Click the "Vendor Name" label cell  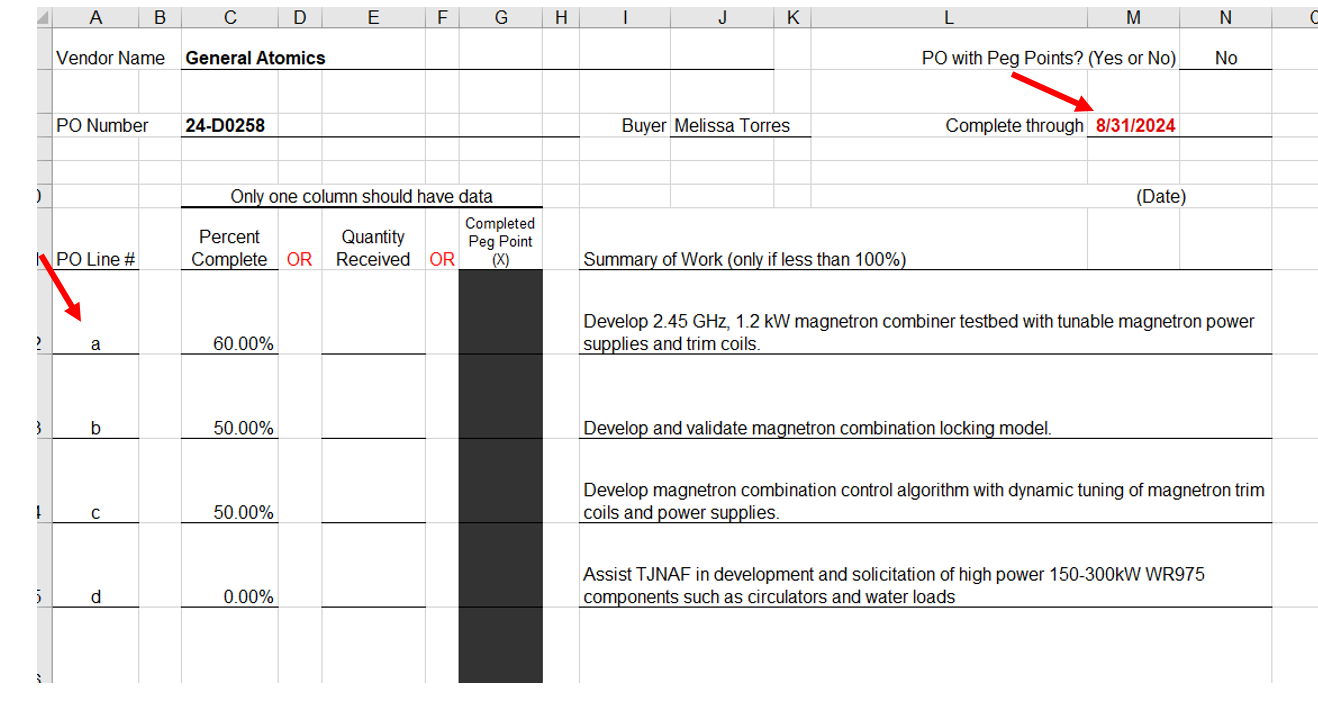pos(110,58)
